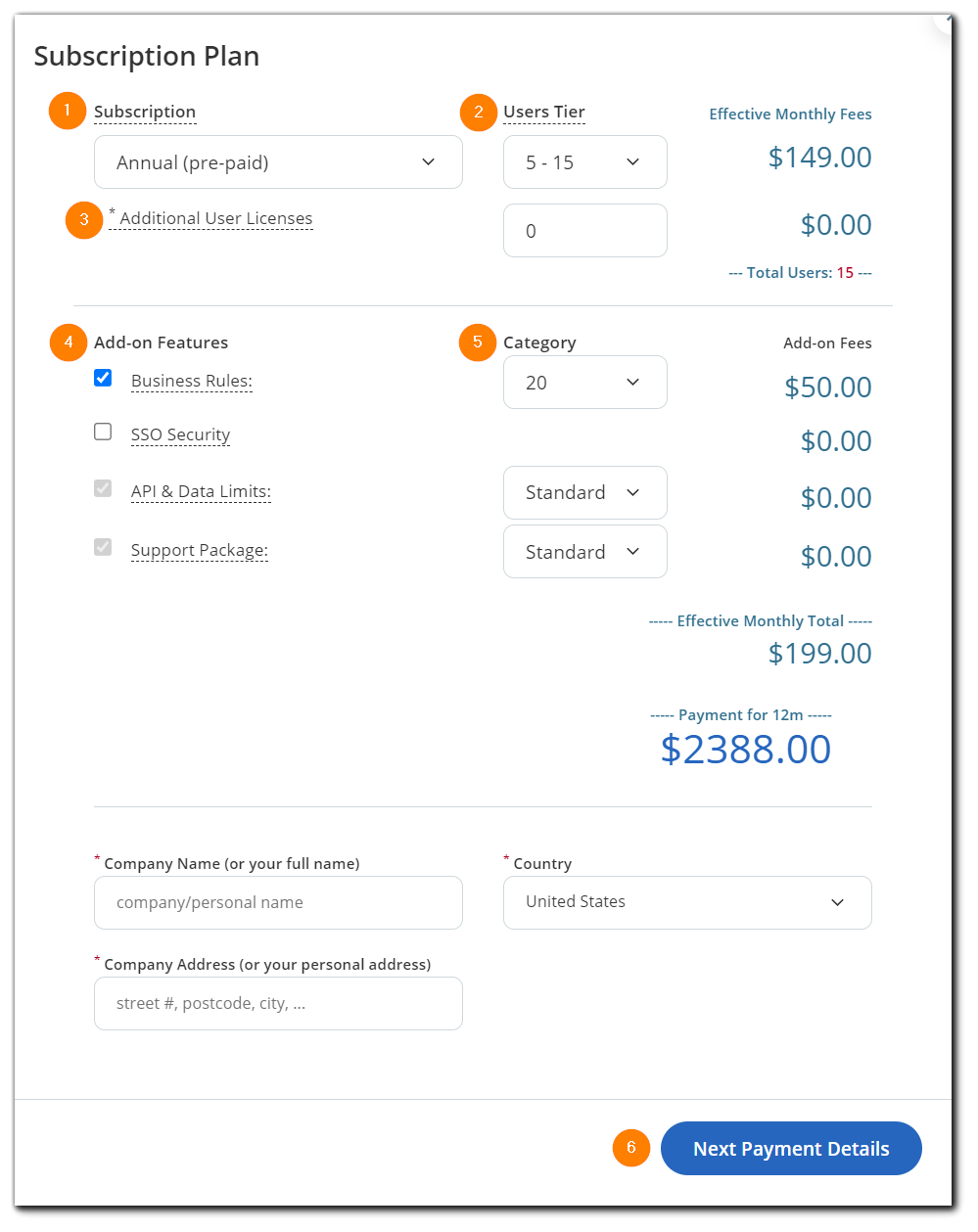Click the orange step 4 badge

(x=68, y=342)
